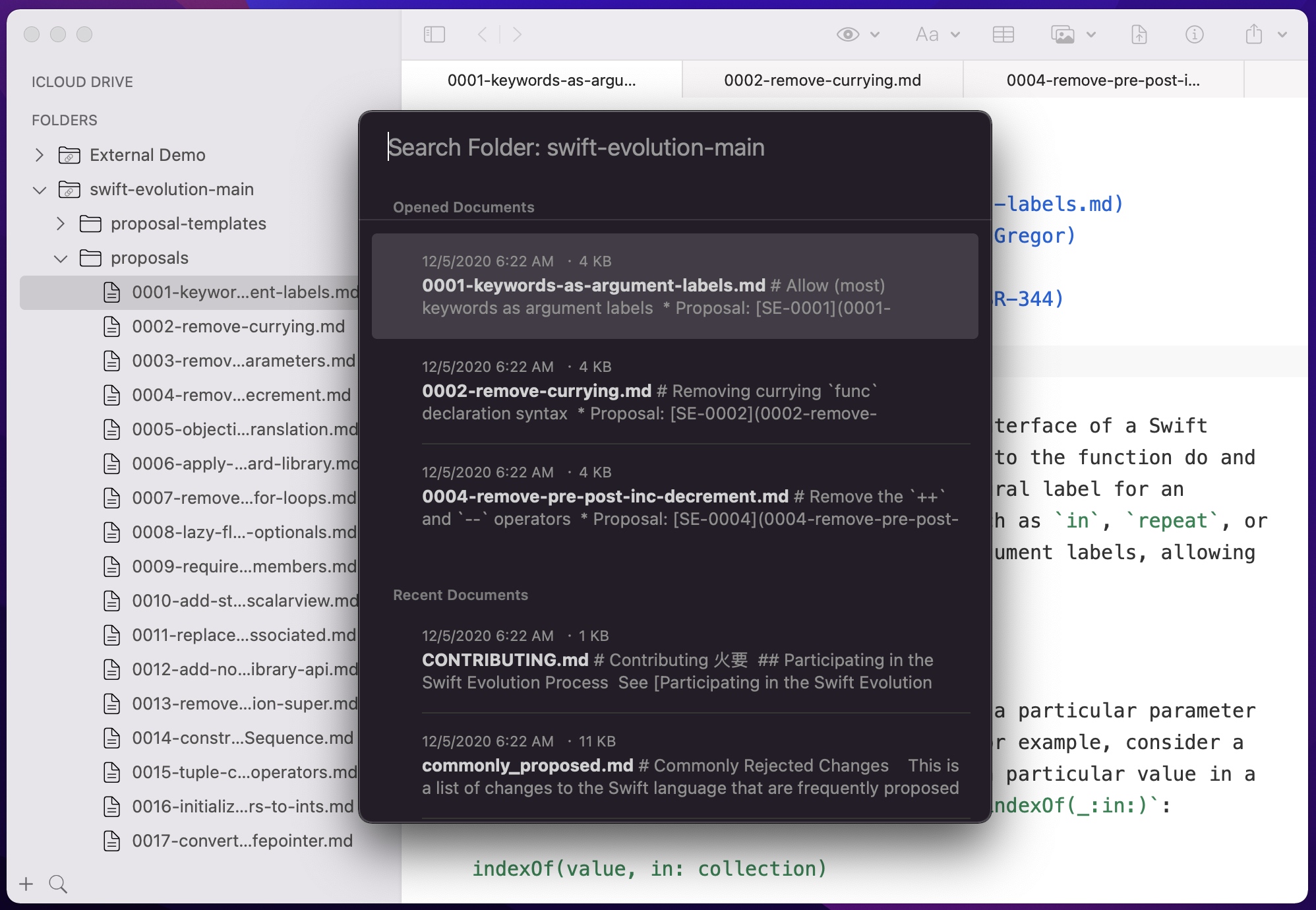Open sidebar search magnifier icon
This screenshot has height=910, width=1316.
point(58,884)
